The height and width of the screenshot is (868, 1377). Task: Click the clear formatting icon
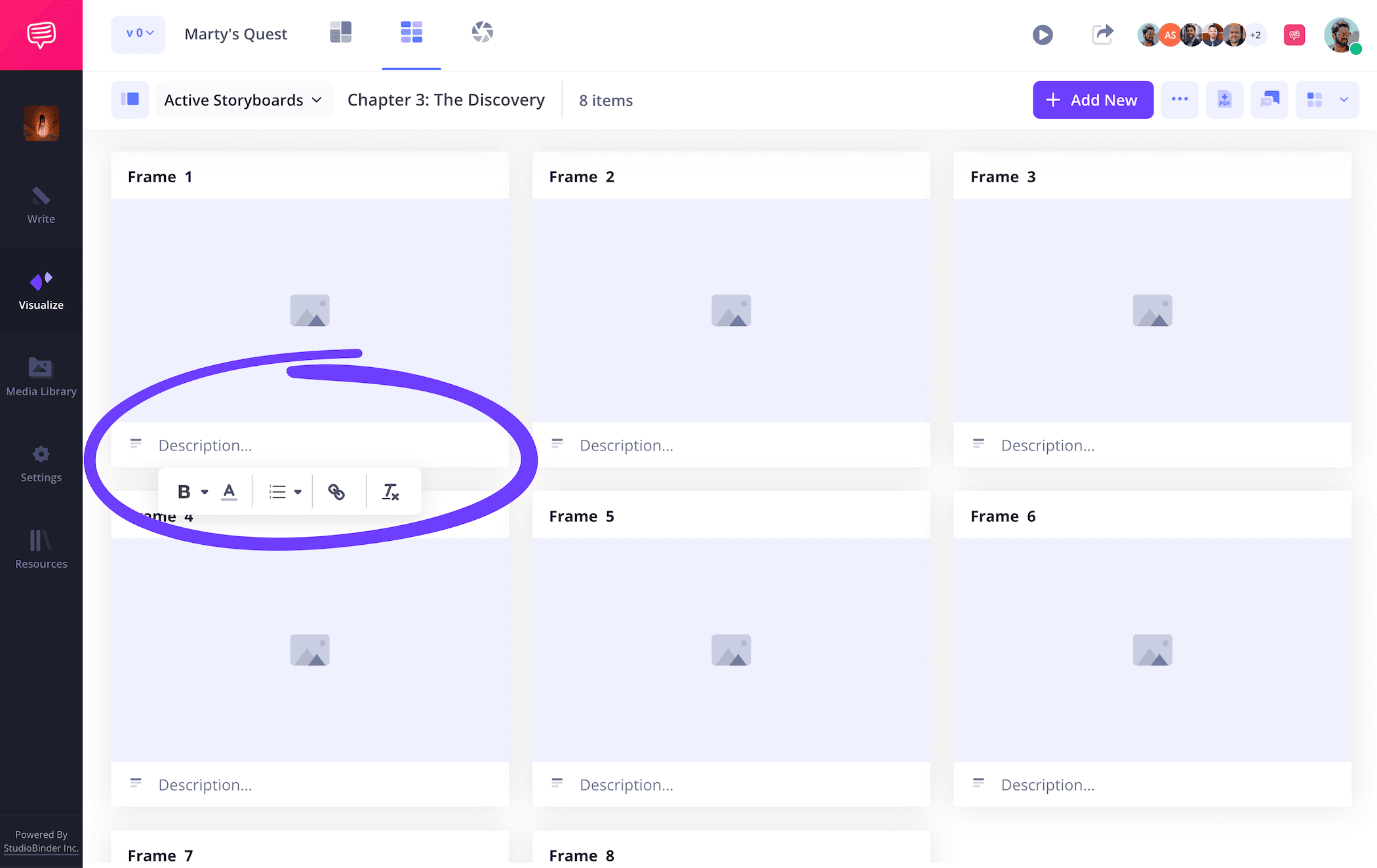click(x=391, y=491)
